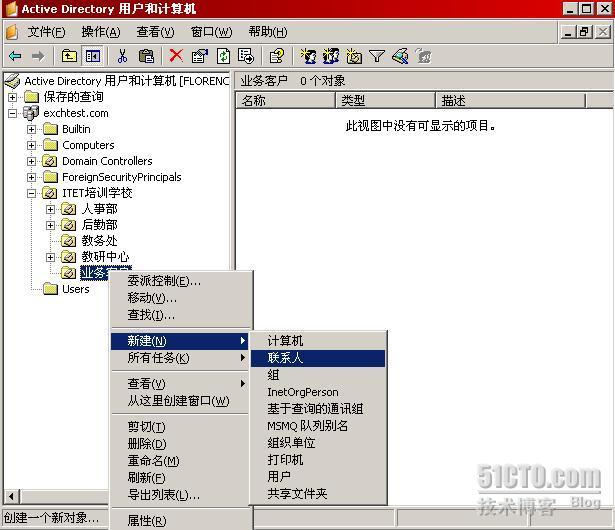615x530 pixels.
Task: Select 联系人 in the New submenu
Action: (286, 357)
